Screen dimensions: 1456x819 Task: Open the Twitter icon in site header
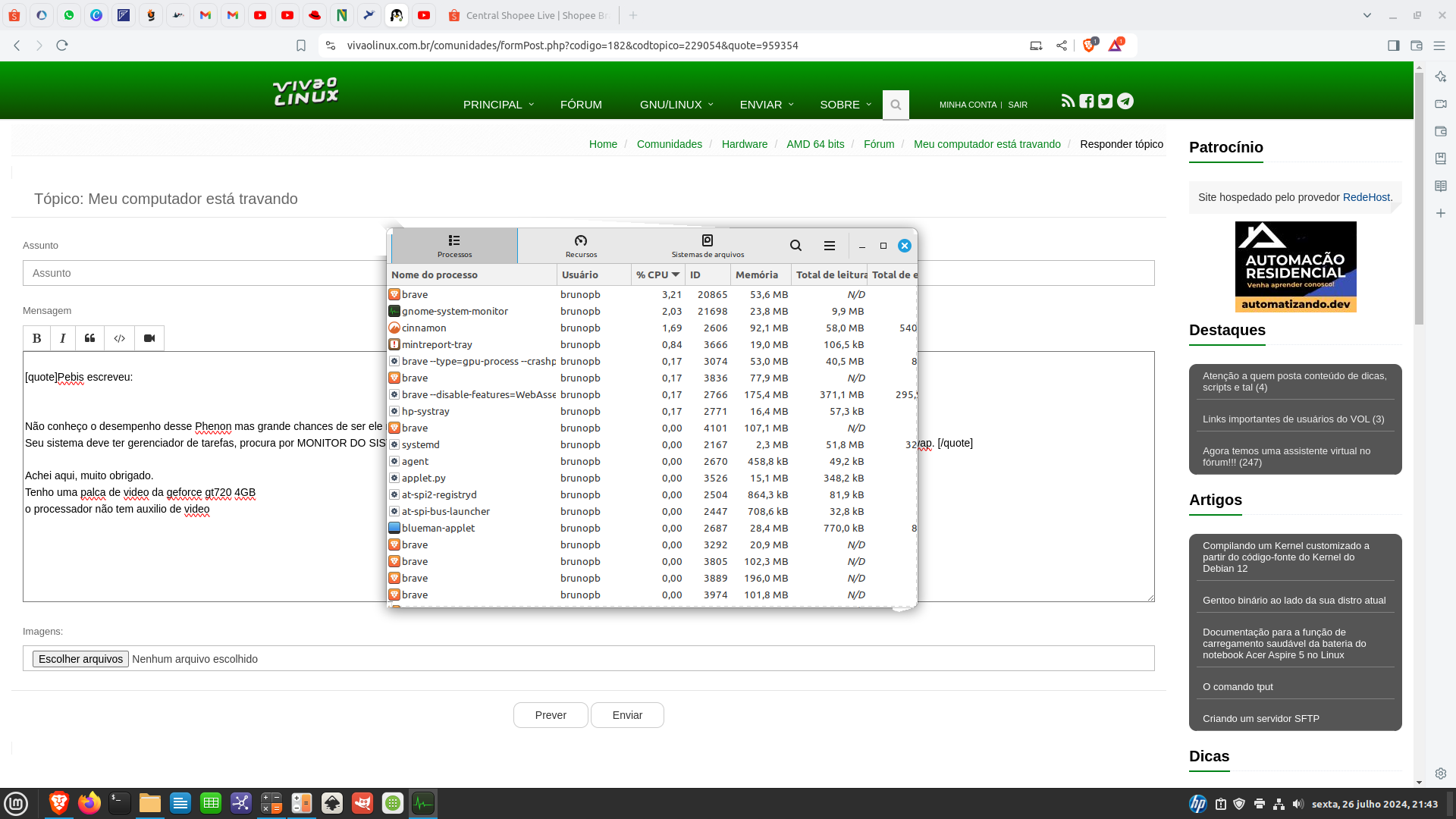(1106, 101)
